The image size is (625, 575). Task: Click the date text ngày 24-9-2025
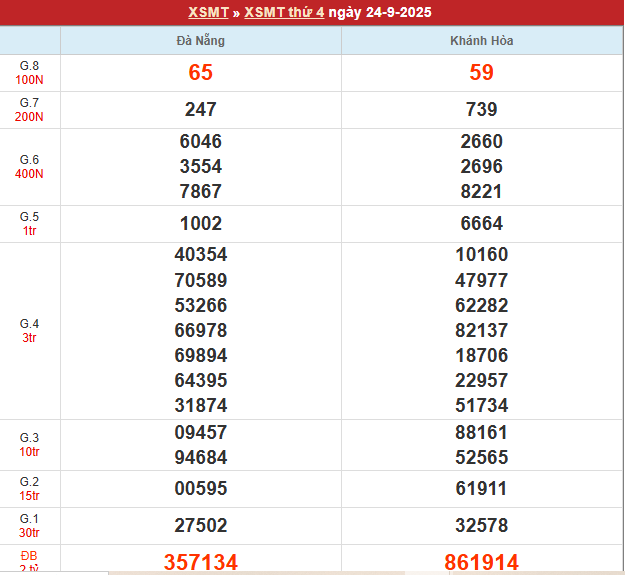pyautogui.click(x=380, y=12)
